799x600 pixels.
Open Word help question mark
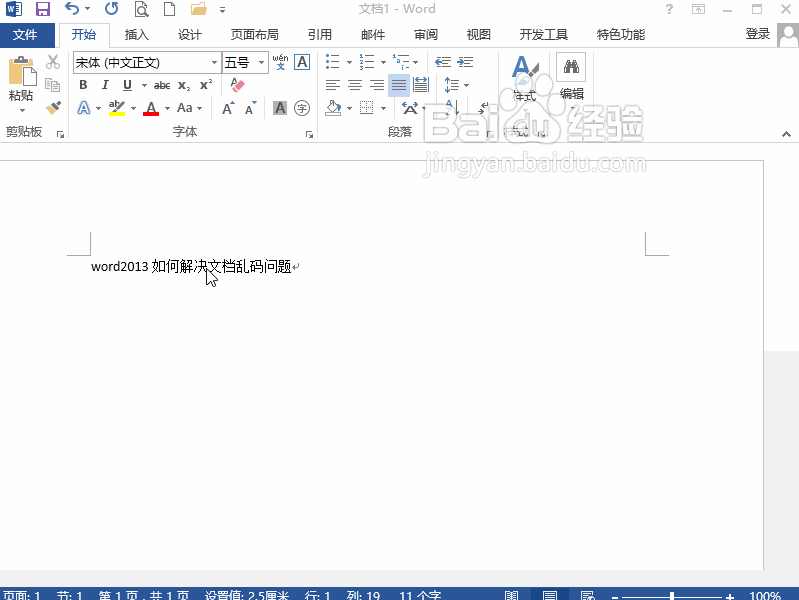pyautogui.click(x=669, y=9)
